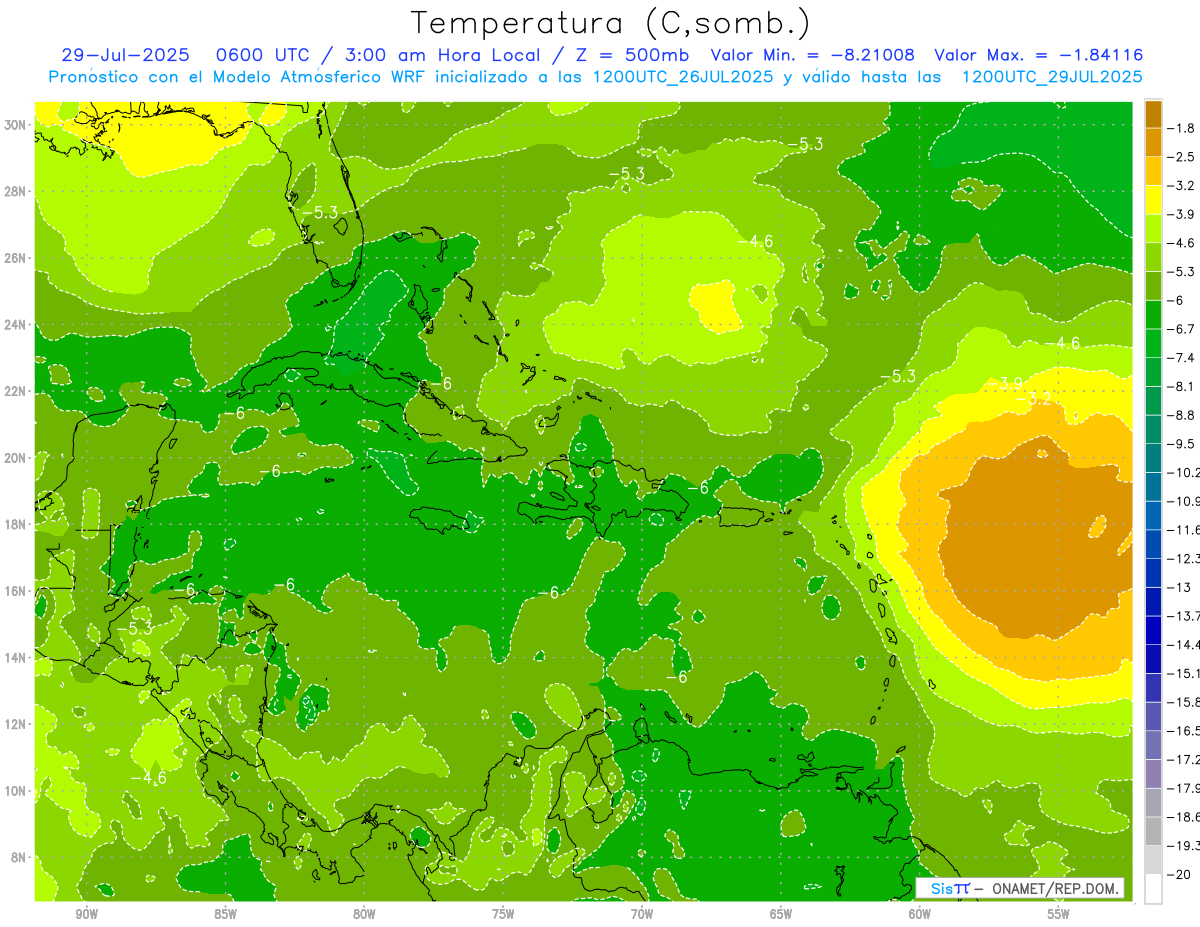The height and width of the screenshot is (927, 1200).
Task: Click the blue swatch between -11.6 and -12.3
Action: point(1153,544)
